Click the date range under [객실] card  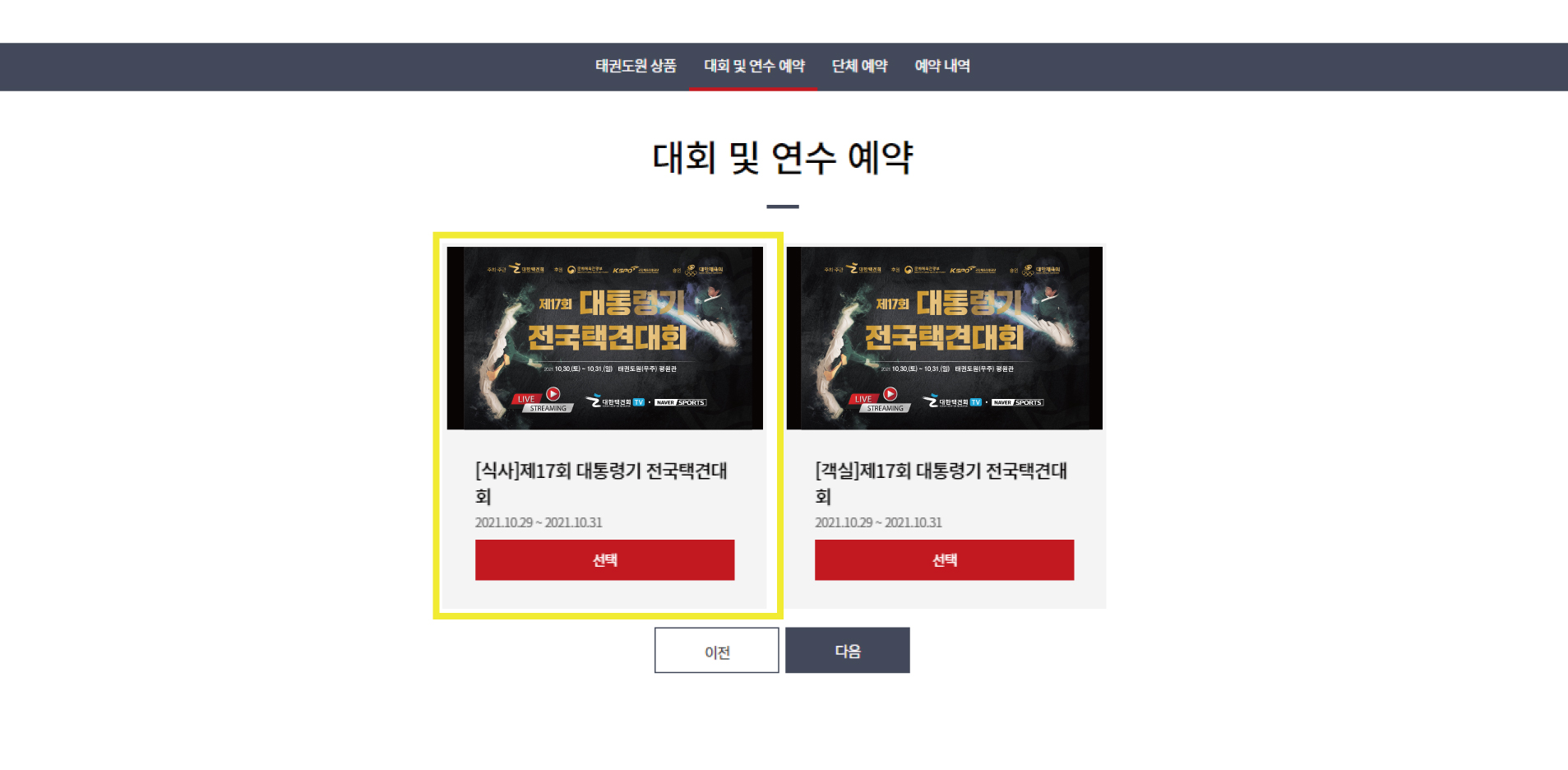[x=878, y=522]
